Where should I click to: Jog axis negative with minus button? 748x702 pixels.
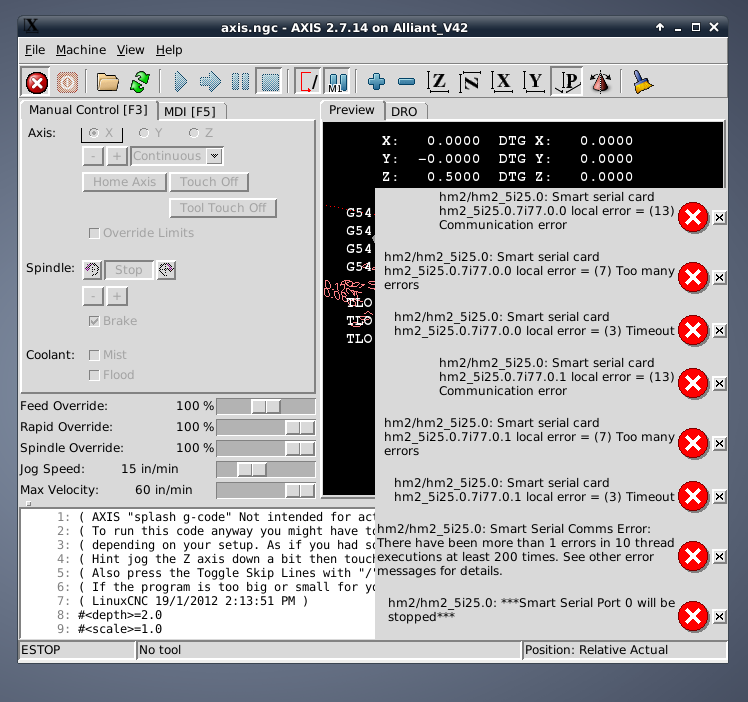pos(93,156)
